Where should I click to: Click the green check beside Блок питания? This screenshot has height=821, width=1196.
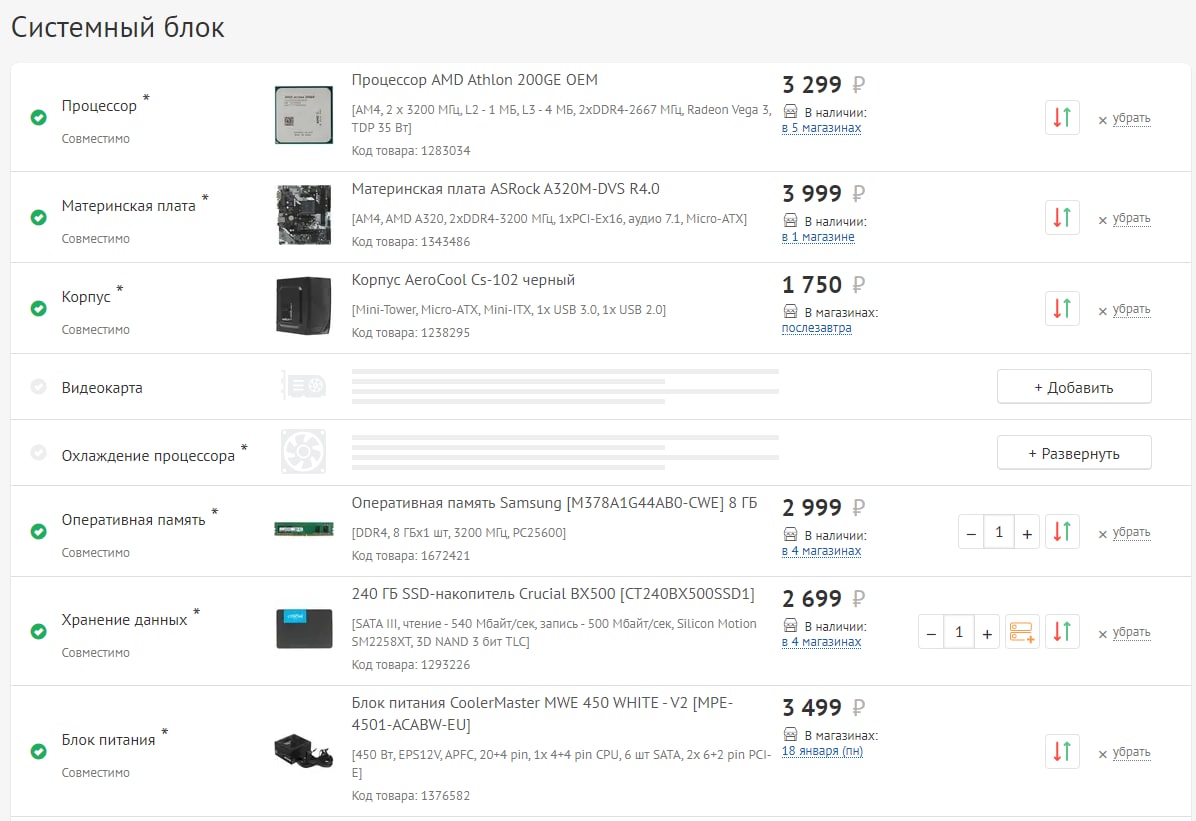coord(38,752)
